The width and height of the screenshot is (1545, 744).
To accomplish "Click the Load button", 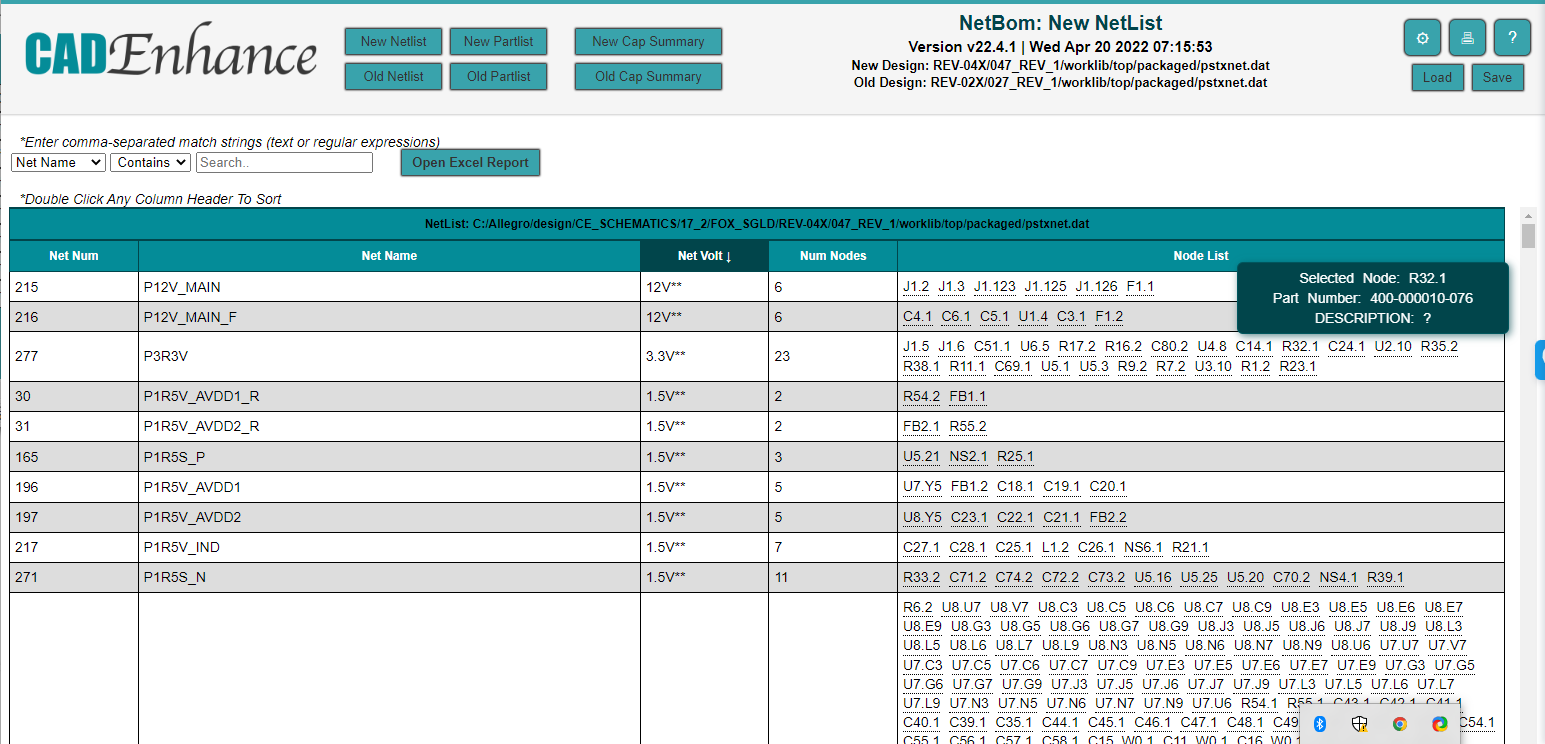I will coord(1437,77).
